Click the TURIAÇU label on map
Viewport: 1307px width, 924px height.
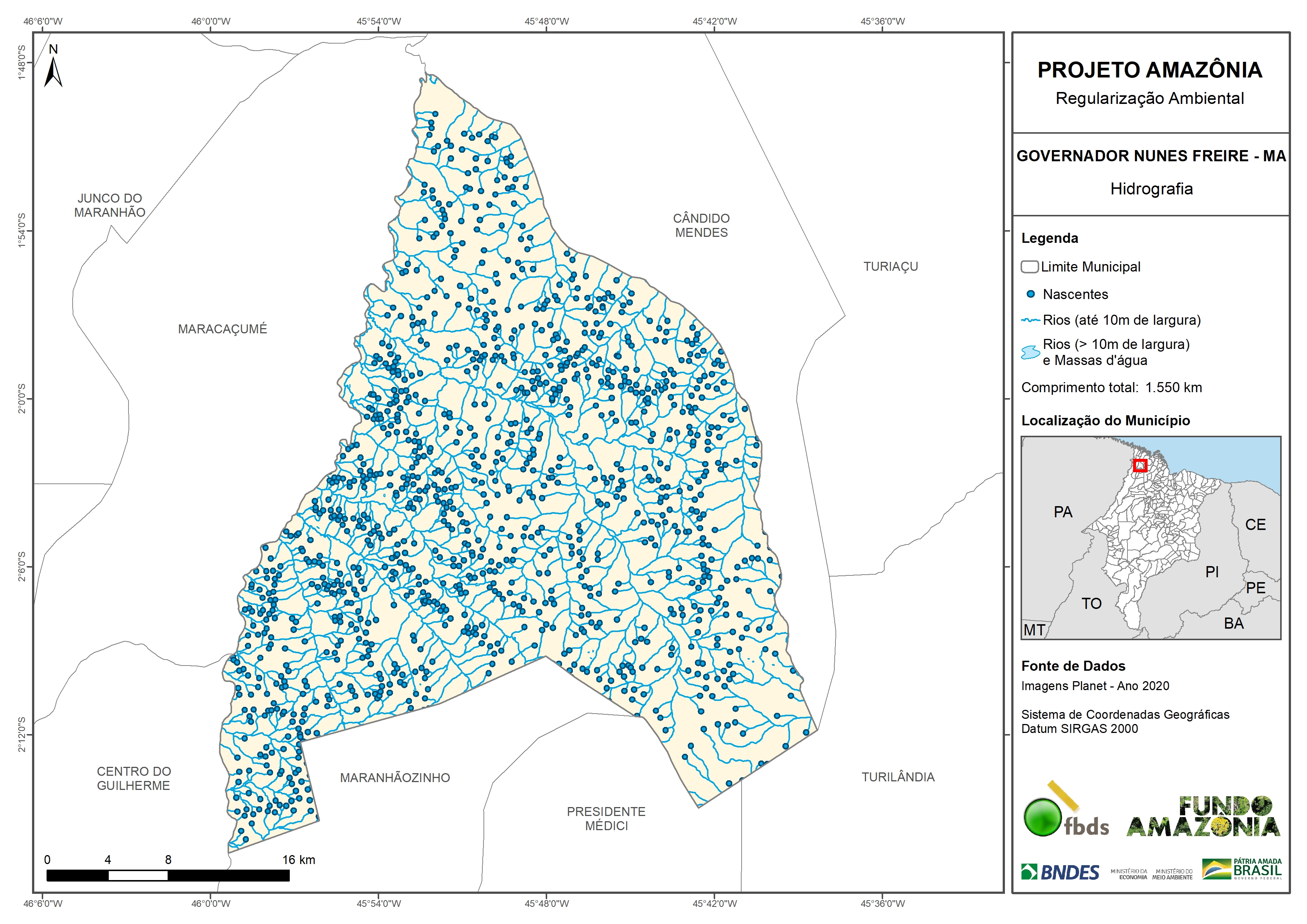tap(890, 266)
